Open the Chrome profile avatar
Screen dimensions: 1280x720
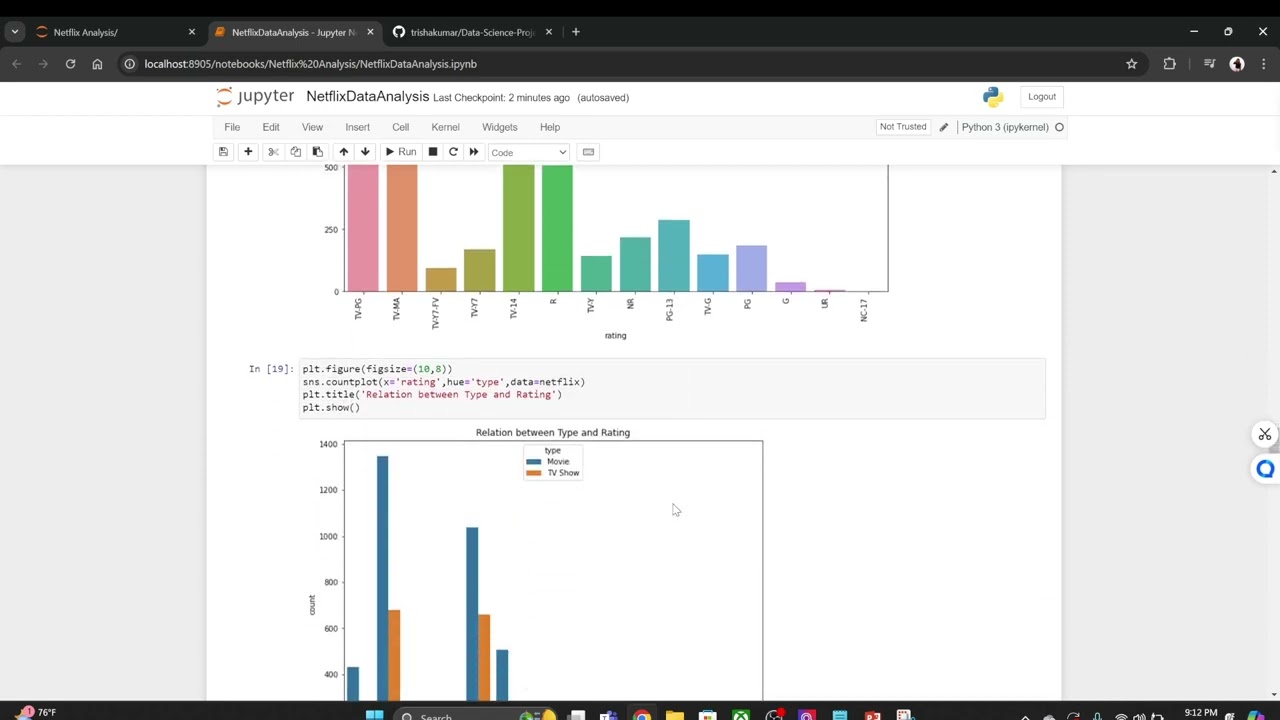(1237, 64)
